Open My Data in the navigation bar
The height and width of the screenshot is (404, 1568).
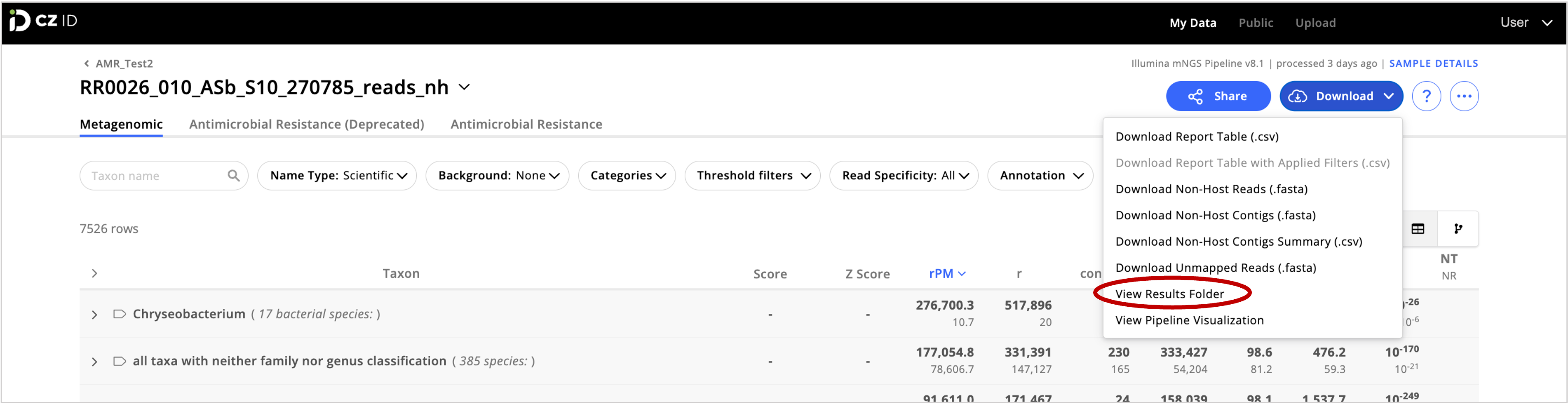click(x=1192, y=23)
